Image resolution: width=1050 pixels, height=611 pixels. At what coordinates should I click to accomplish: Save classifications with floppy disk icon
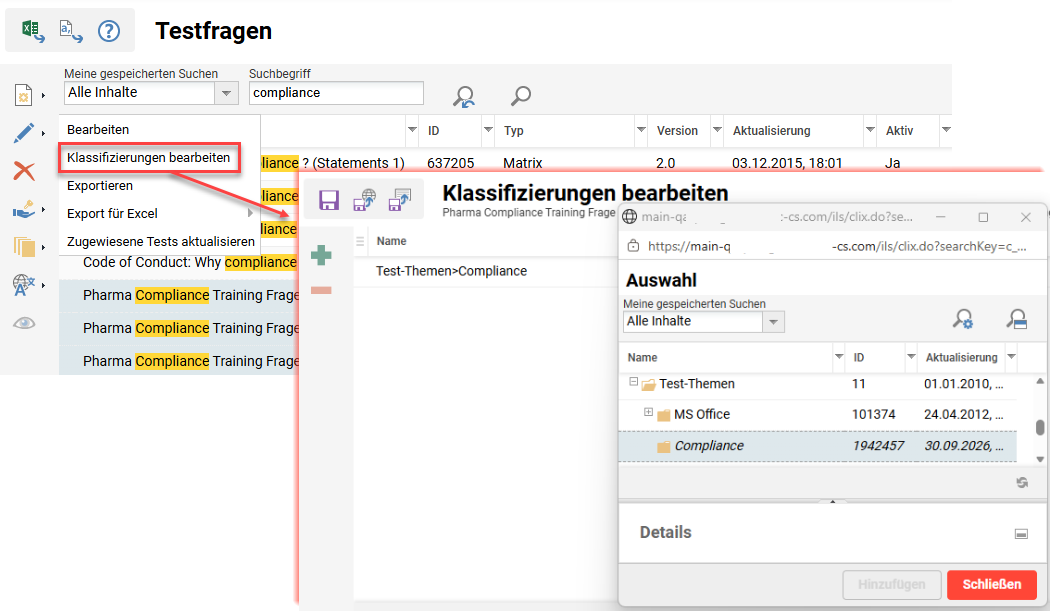tap(329, 200)
